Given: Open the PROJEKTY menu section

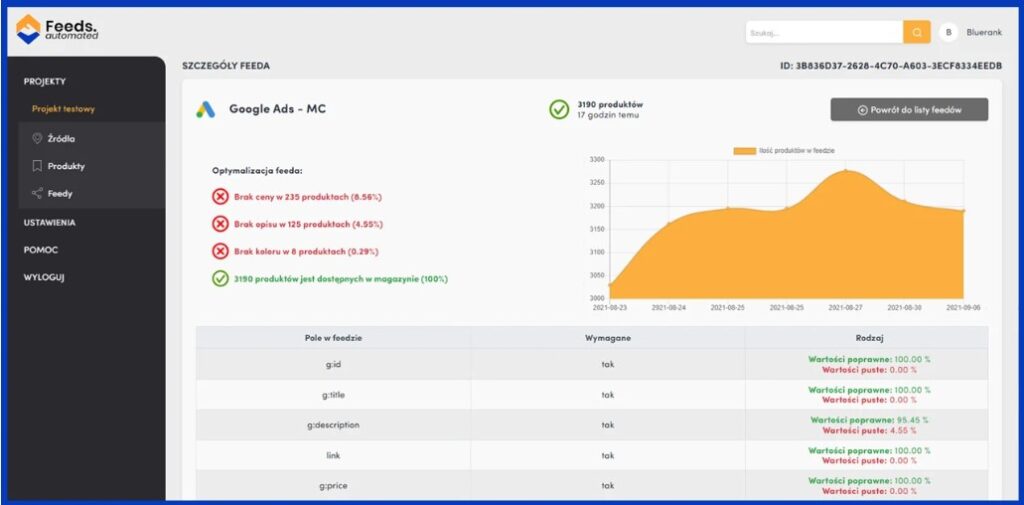Looking at the screenshot, I should [45, 82].
